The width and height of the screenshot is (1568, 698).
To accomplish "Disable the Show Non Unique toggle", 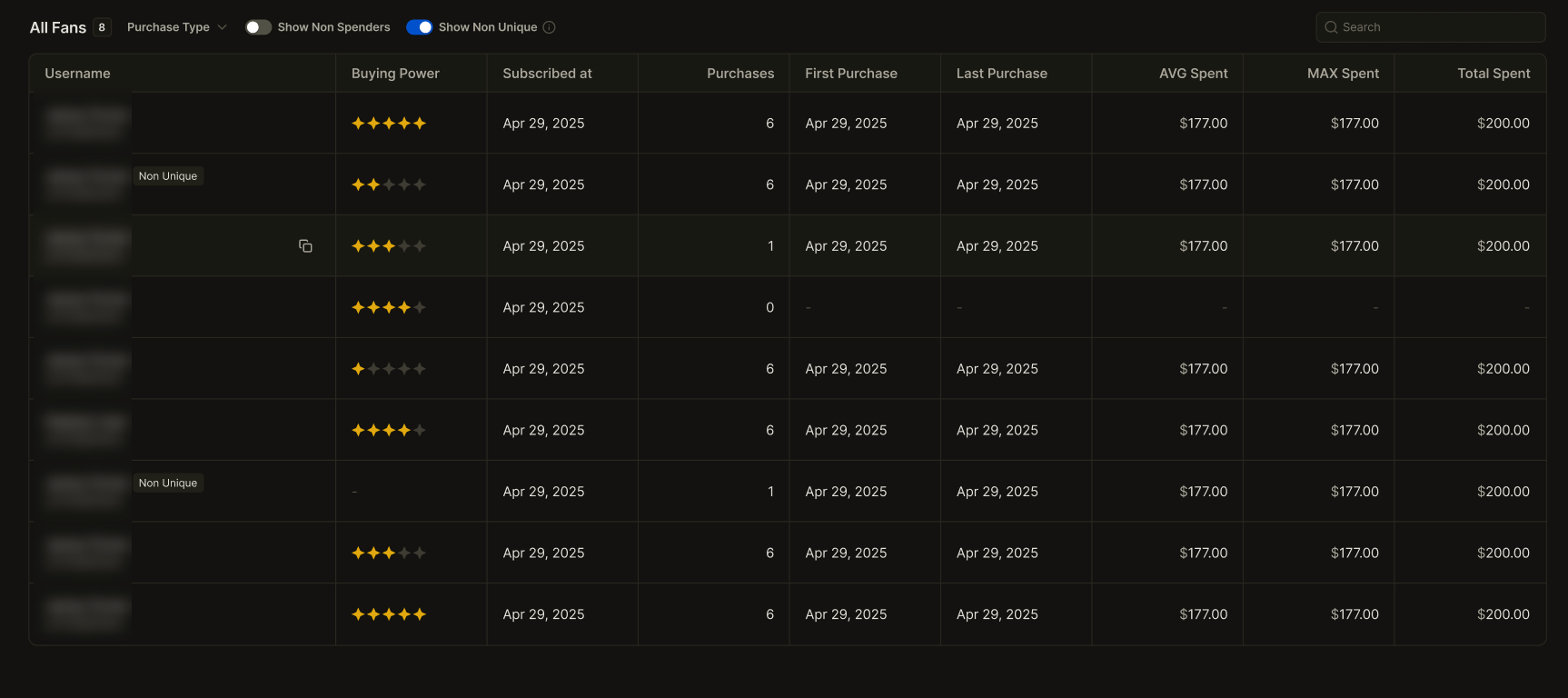I will (419, 27).
